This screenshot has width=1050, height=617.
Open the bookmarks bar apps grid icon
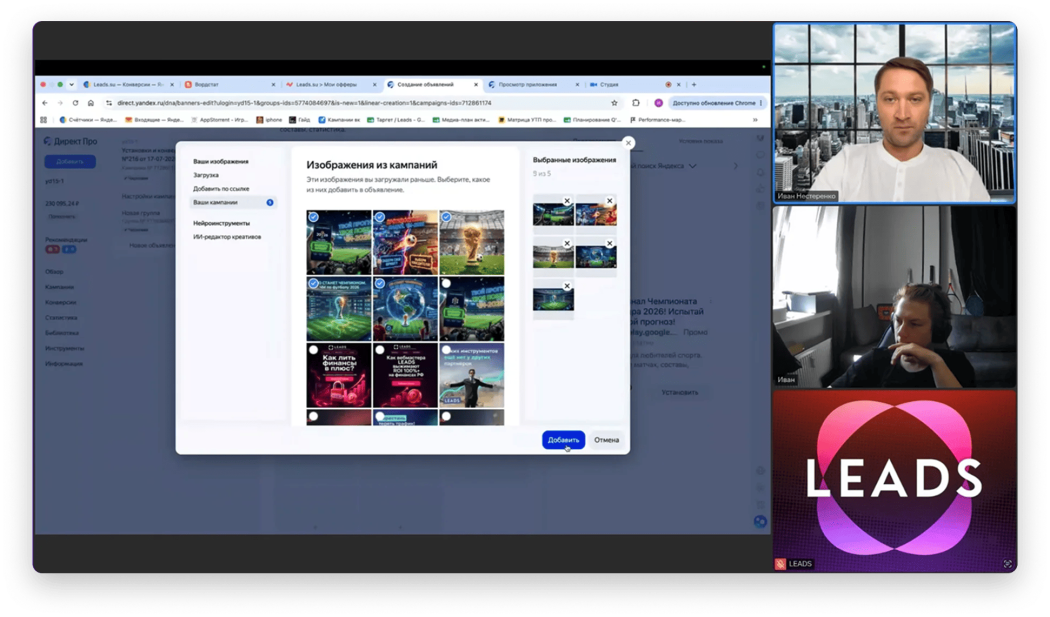point(44,120)
